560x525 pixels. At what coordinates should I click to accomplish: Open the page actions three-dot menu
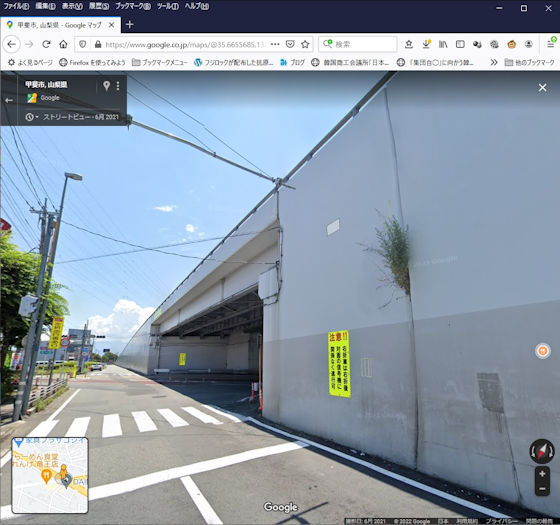tap(275, 44)
